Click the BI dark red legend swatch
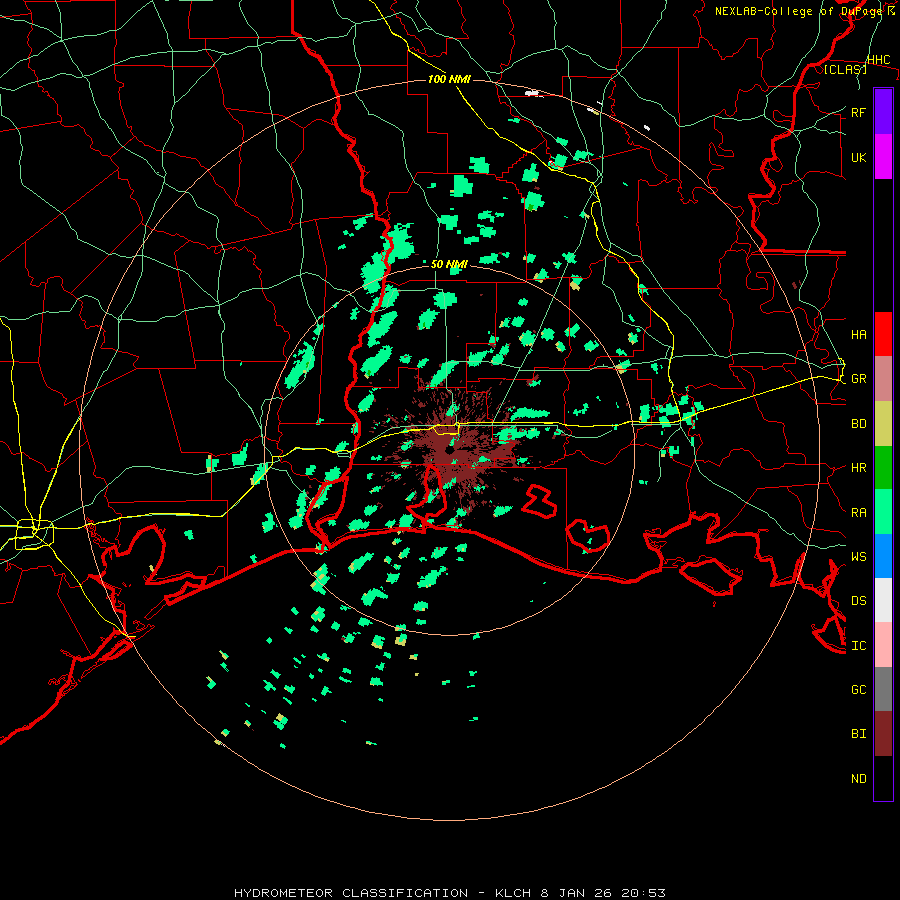Screen dimensions: 900x900 point(883,734)
